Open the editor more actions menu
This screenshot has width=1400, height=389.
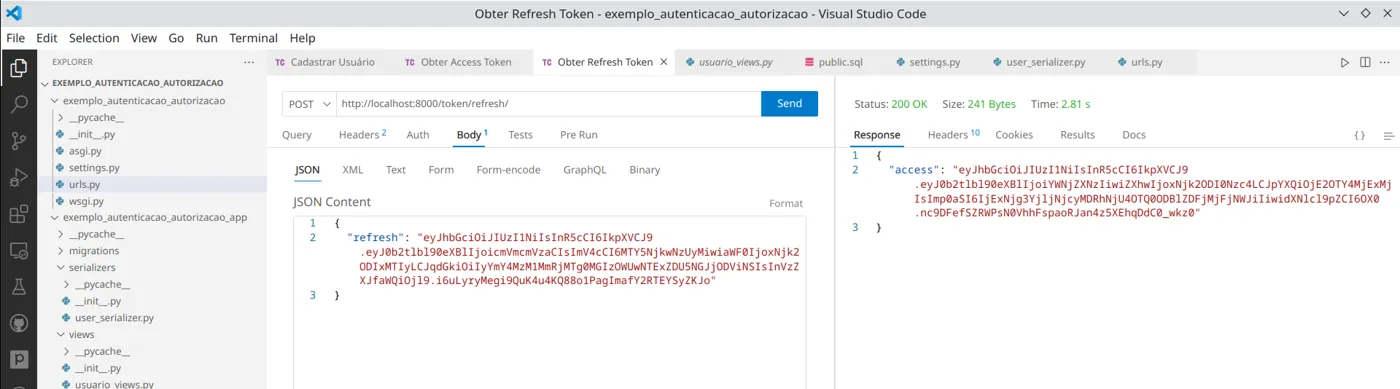coord(1385,62)
